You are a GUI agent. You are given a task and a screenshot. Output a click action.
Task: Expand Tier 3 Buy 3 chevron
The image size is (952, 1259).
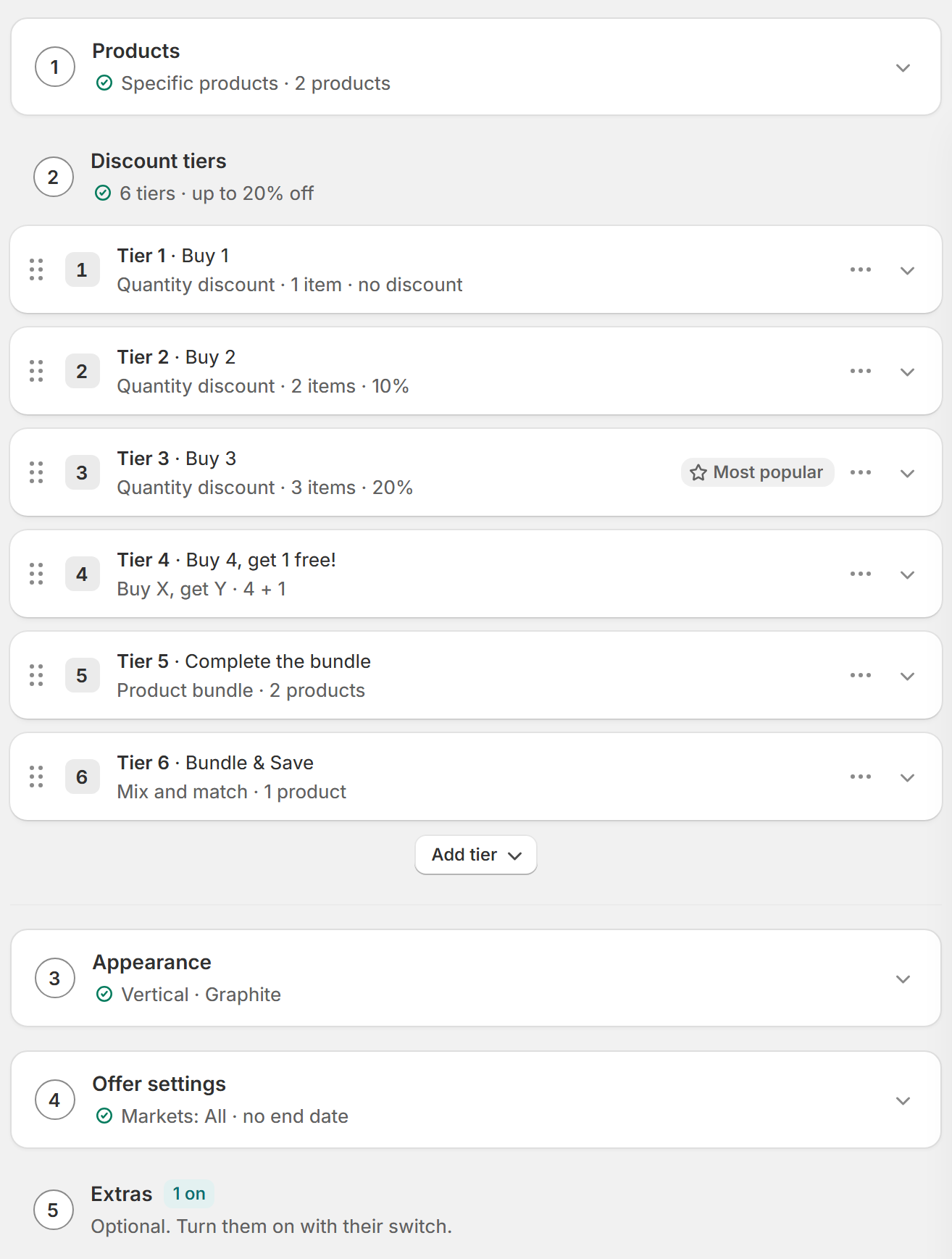click(x=907, y=473)
